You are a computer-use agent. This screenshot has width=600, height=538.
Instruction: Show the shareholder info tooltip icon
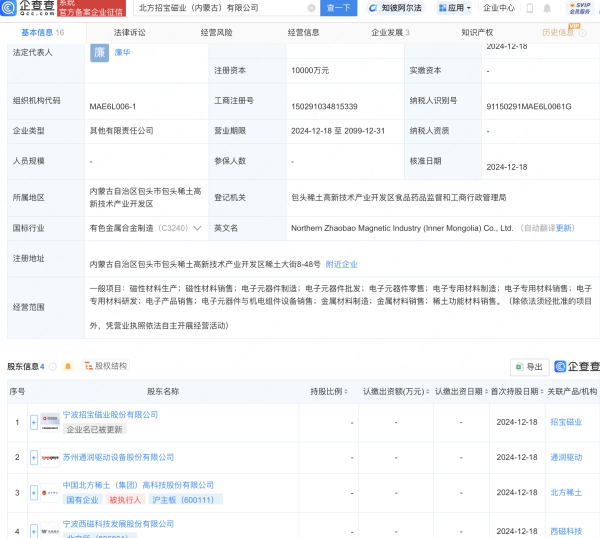[53, 367]
